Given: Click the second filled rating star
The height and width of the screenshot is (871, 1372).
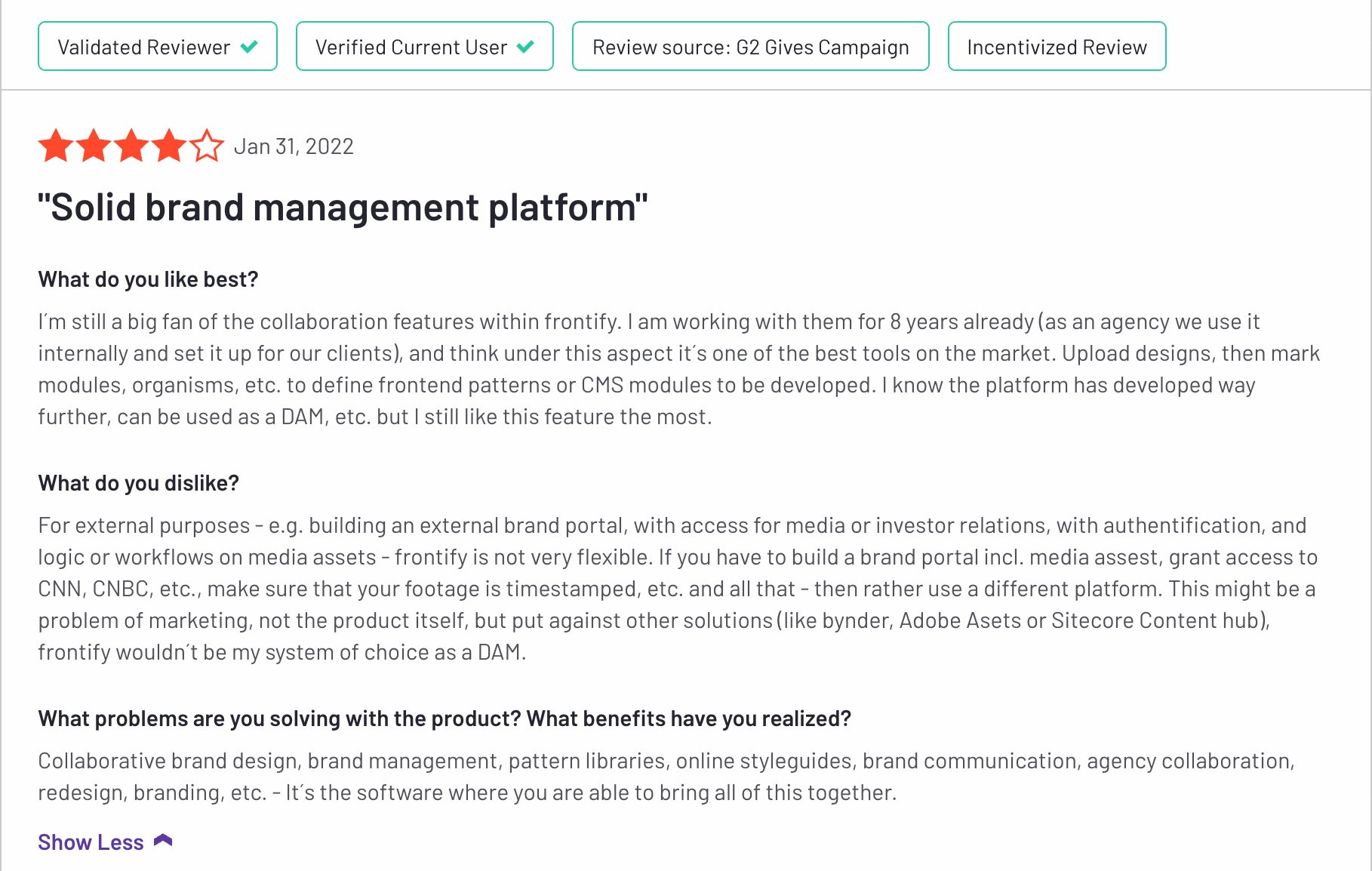Looking at the screenshot, I should coord(94,146).
